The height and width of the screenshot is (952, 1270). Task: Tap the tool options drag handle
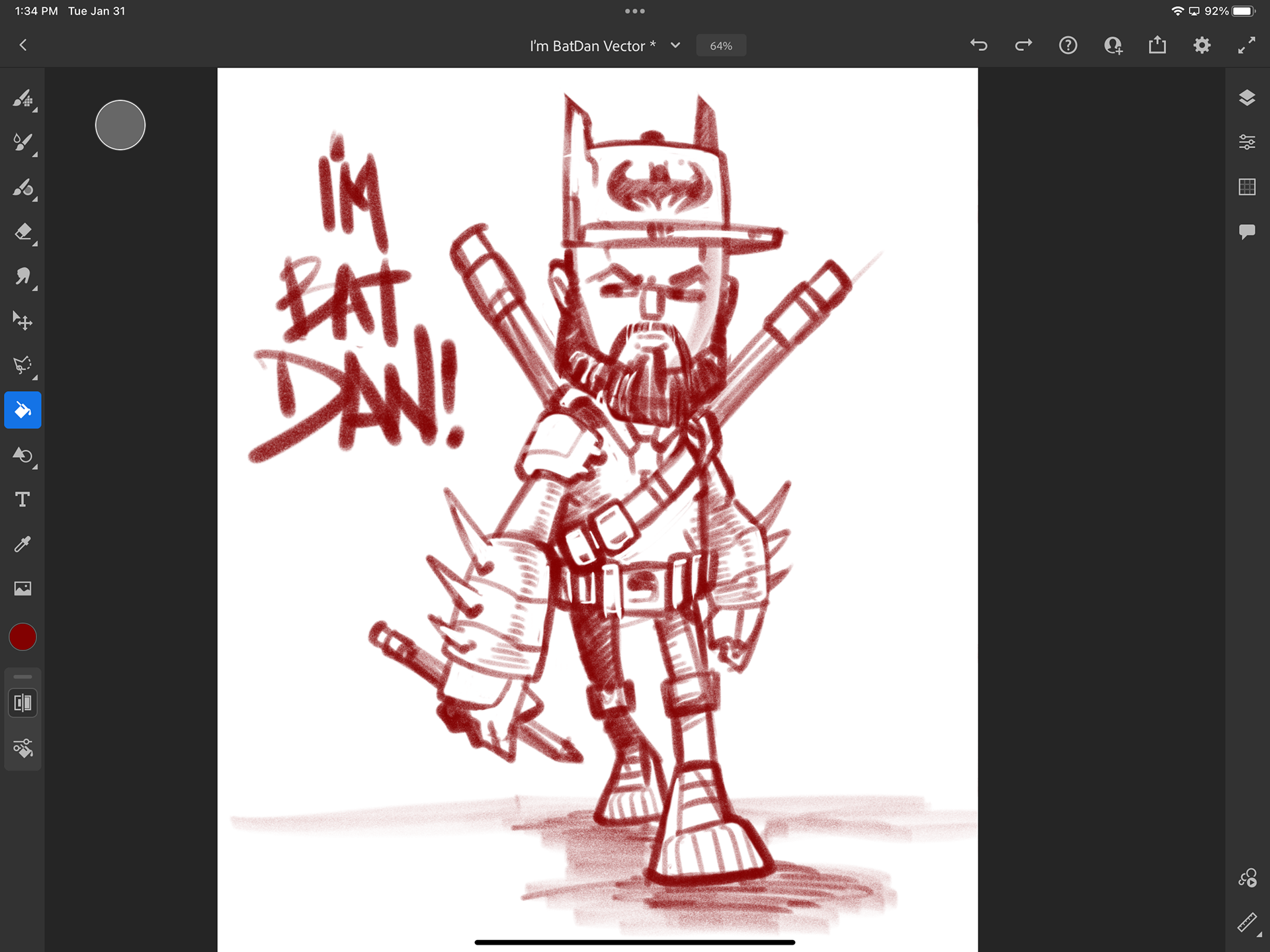pyautogui.click(x=22, y=677)
